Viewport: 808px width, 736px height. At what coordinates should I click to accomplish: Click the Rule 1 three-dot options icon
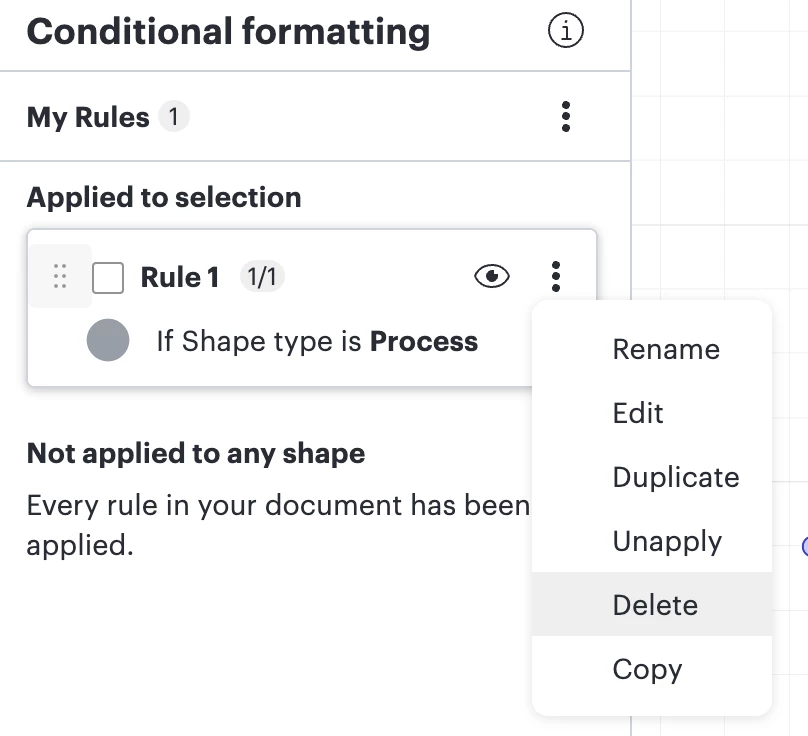[556, 276]
